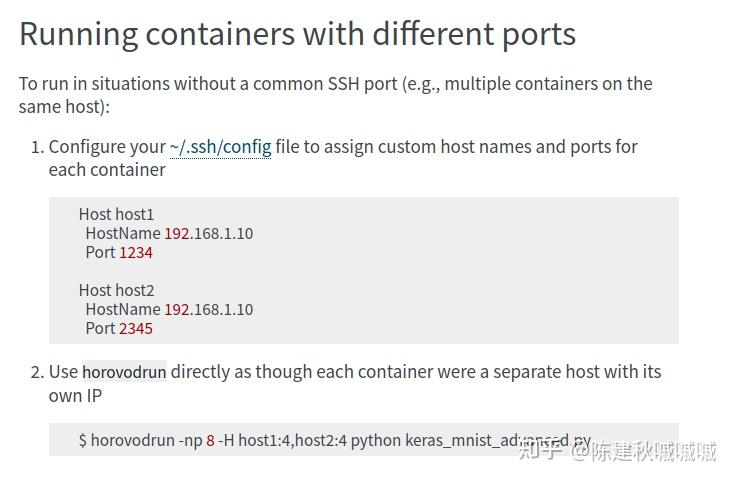Select the Port 2345 value
Screen dimensions: 735x481
point(136,329)
